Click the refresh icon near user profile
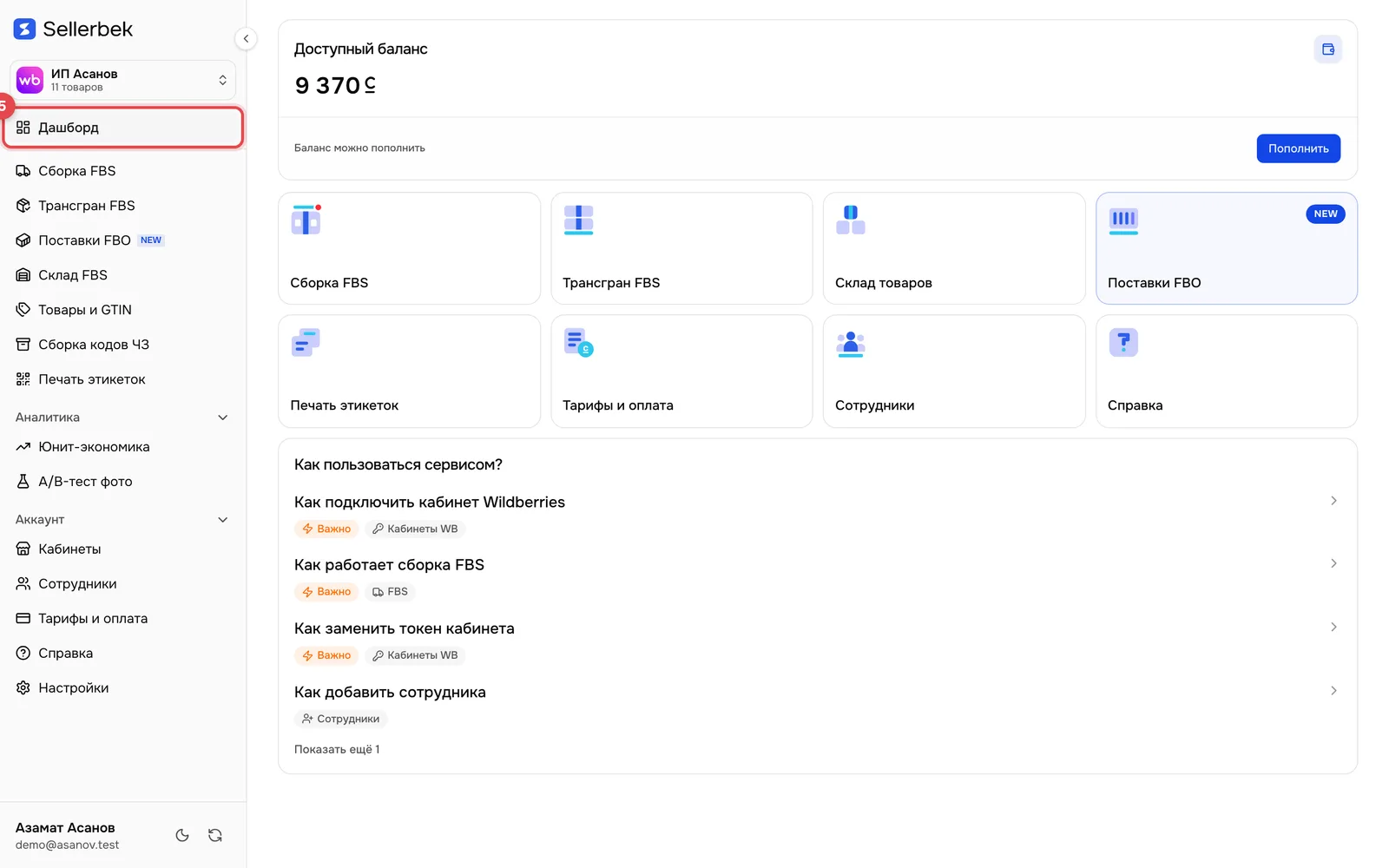This screenshot has width=1389, height=868. [215, 835]
